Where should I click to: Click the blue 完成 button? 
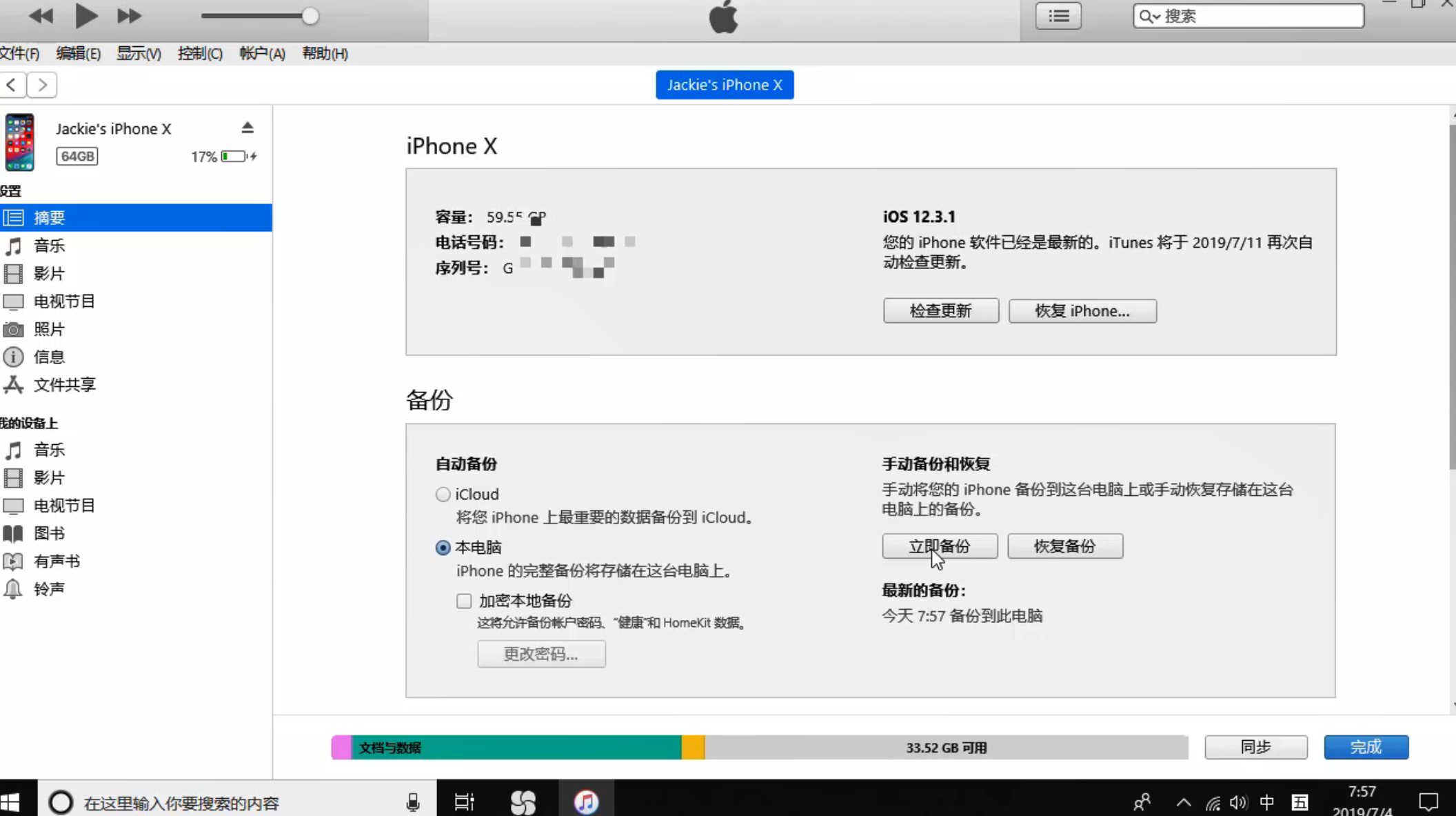1366,747
